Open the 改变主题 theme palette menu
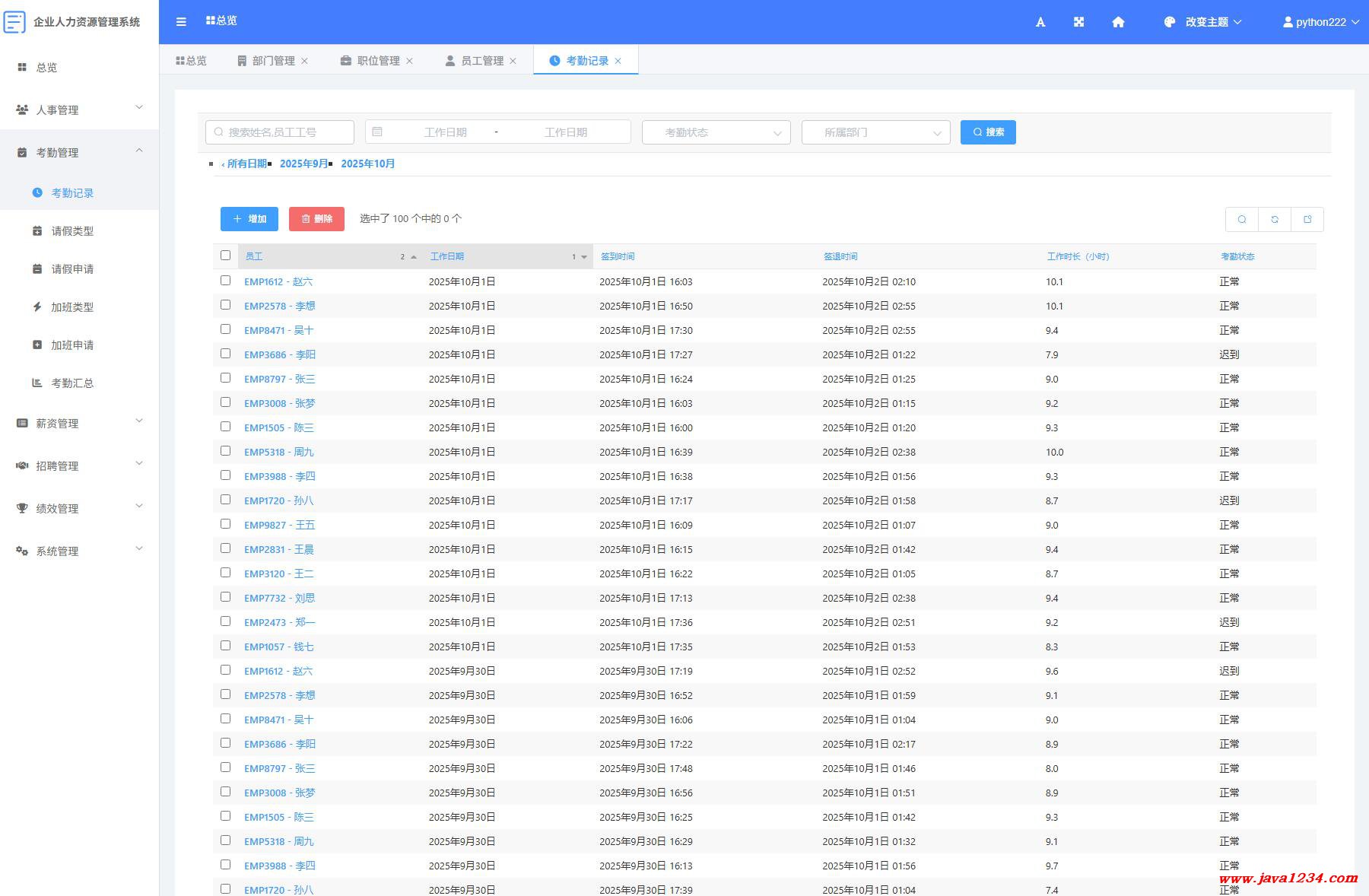This screenshot has width=1369, height=896. click(1205, 22)
